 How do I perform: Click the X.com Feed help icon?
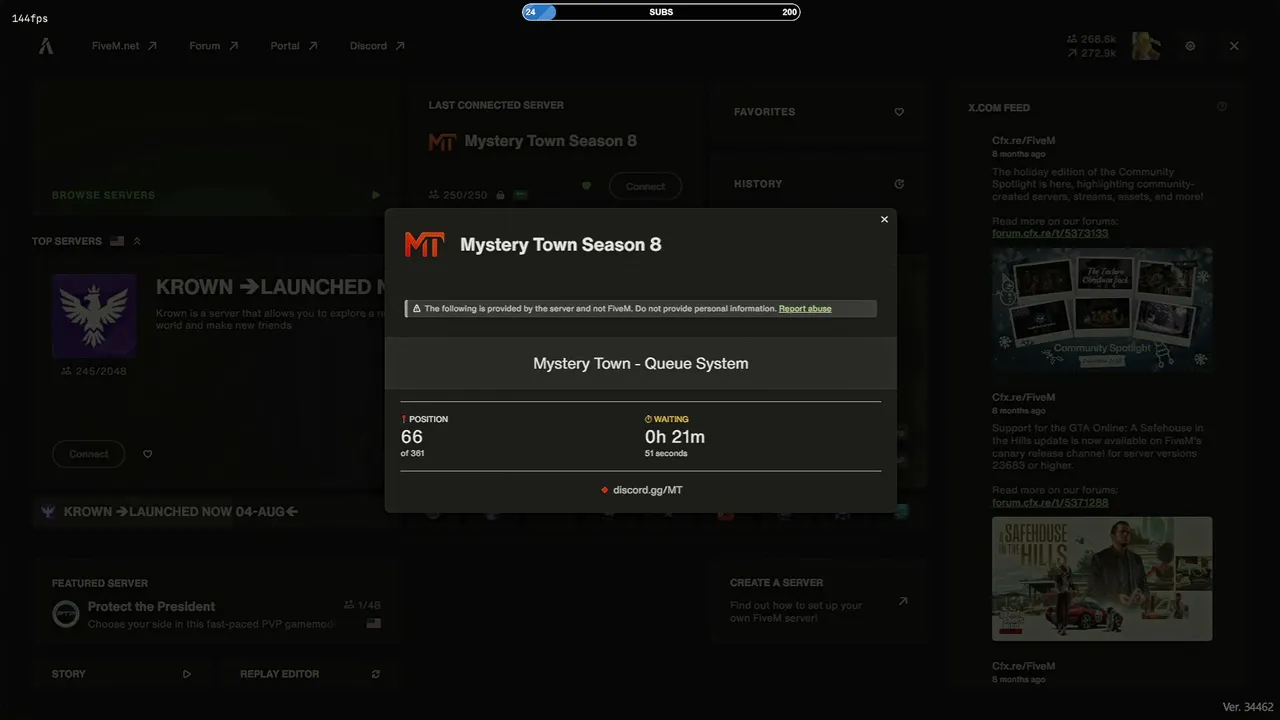(1222, 107)
